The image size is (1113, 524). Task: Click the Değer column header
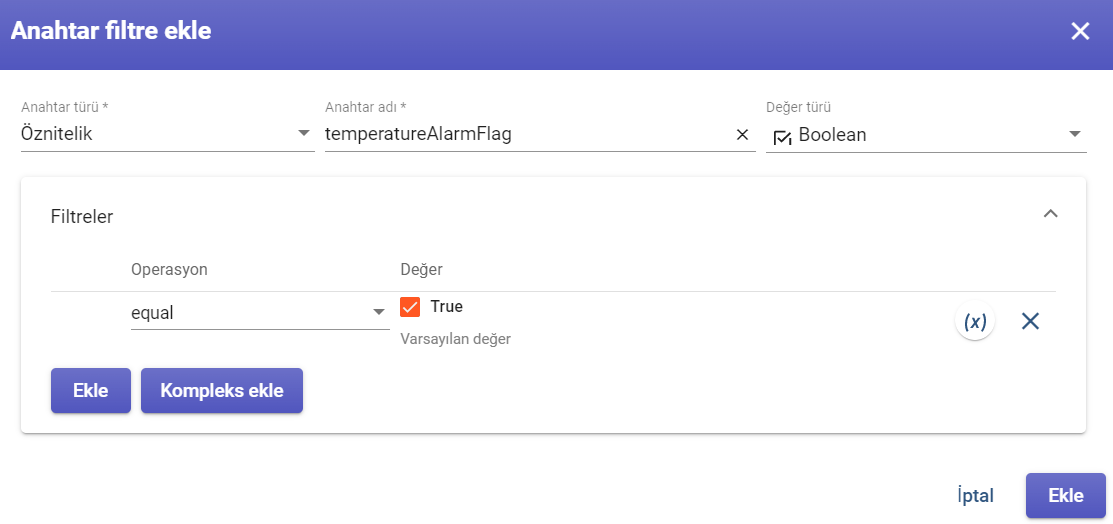(422, 269)
